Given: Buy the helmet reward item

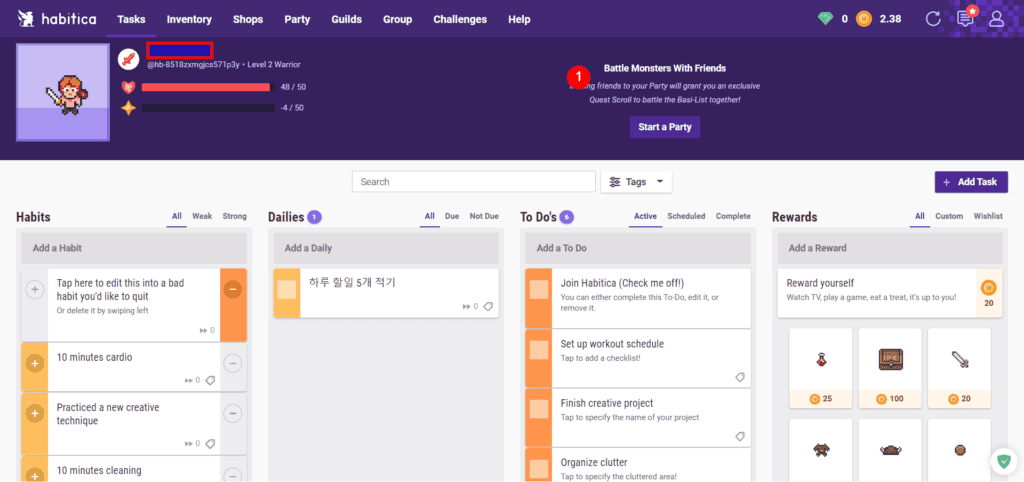Looking at the screenshot, I should coord(890,450).
